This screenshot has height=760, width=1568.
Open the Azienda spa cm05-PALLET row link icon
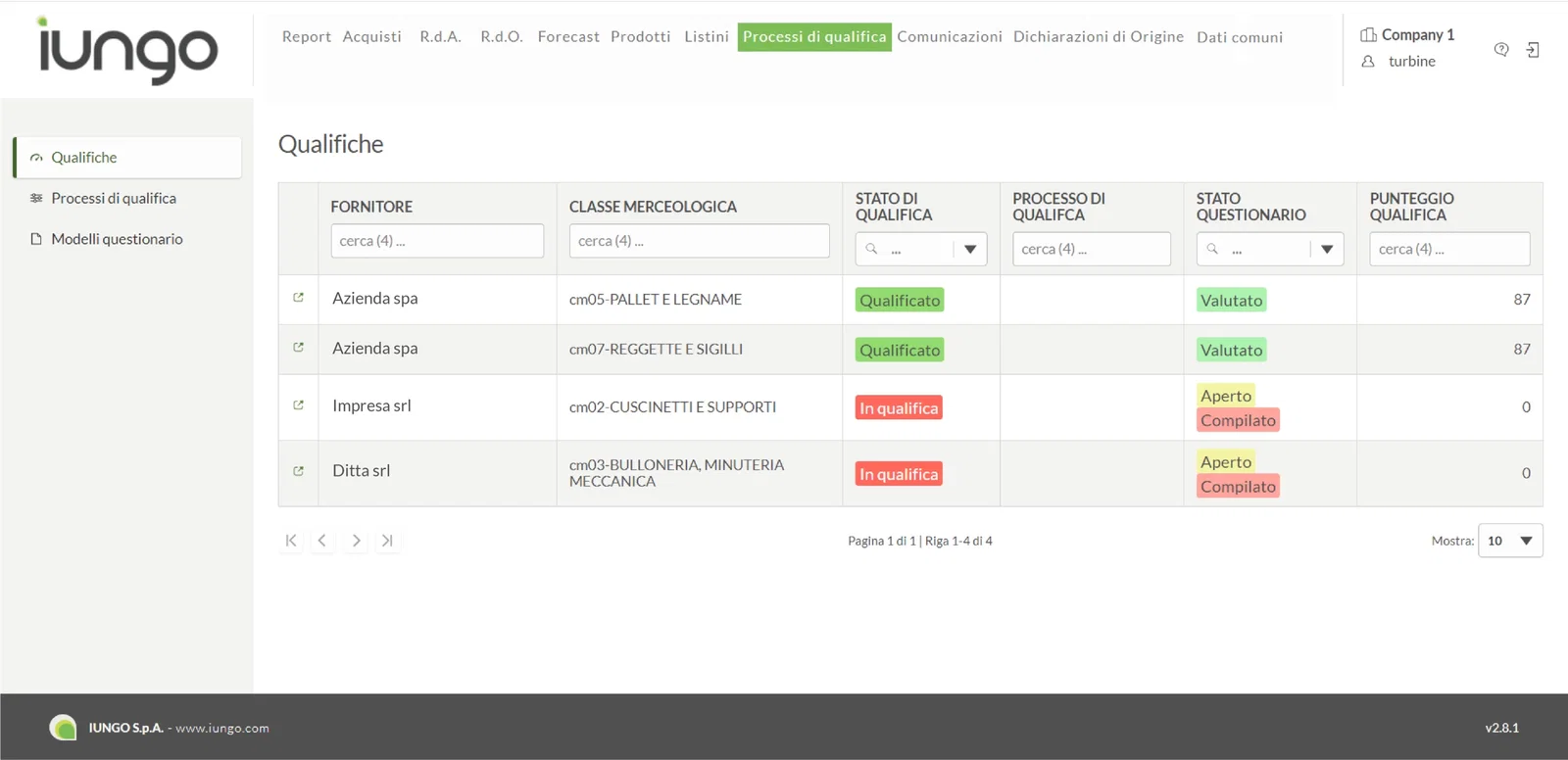tap(298, 298)
